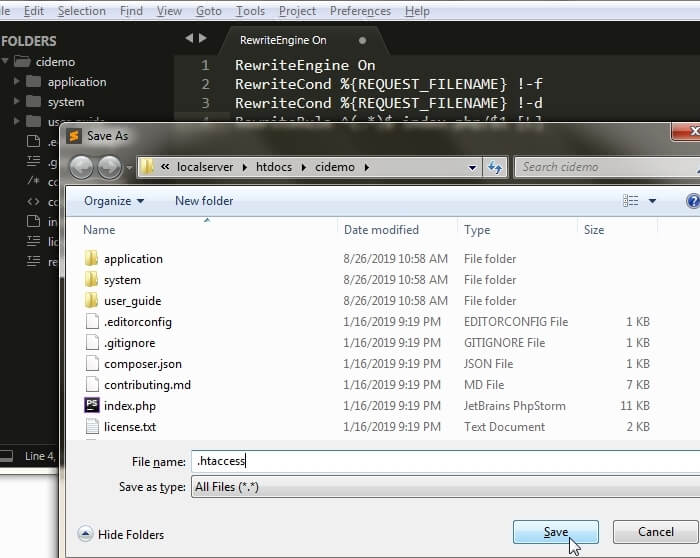Click the unsaved dot on RewriteEngine tab

[x=362, y=41]
